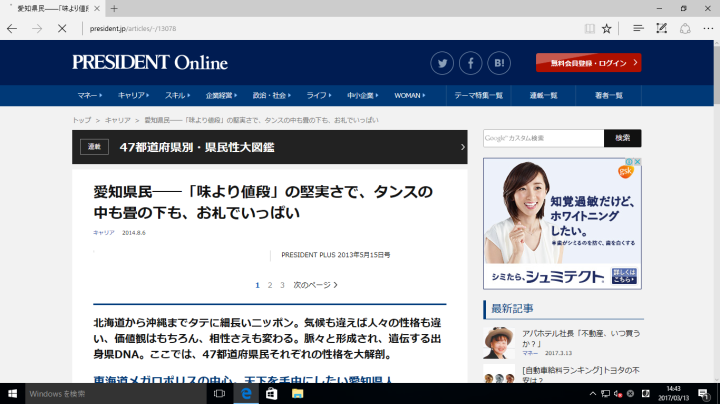
Task: Go to 次のページ link
Action: tap(315, 285)
